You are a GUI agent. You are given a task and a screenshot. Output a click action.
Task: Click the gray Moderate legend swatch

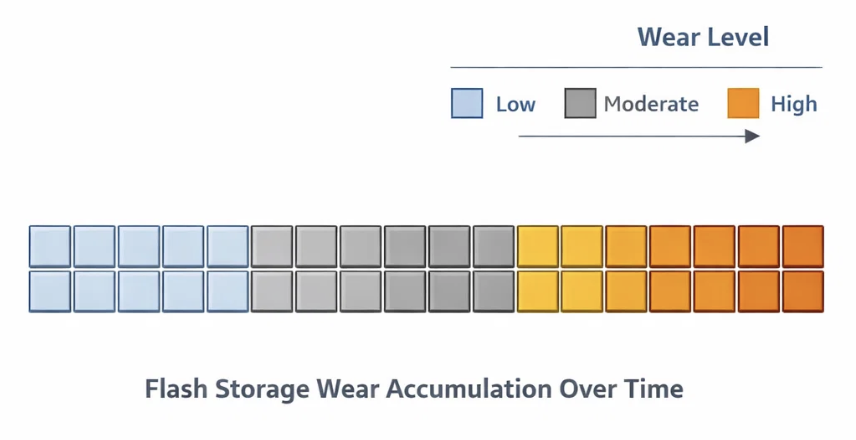(x=580, y=103)
